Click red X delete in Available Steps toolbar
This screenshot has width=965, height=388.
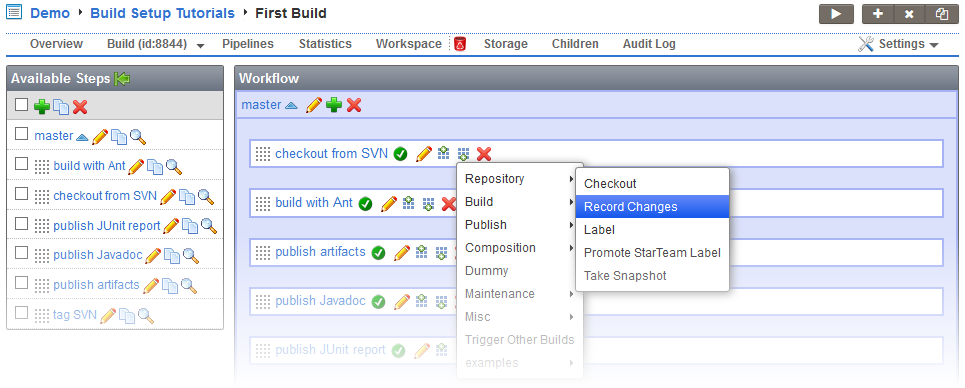[79, 107]
